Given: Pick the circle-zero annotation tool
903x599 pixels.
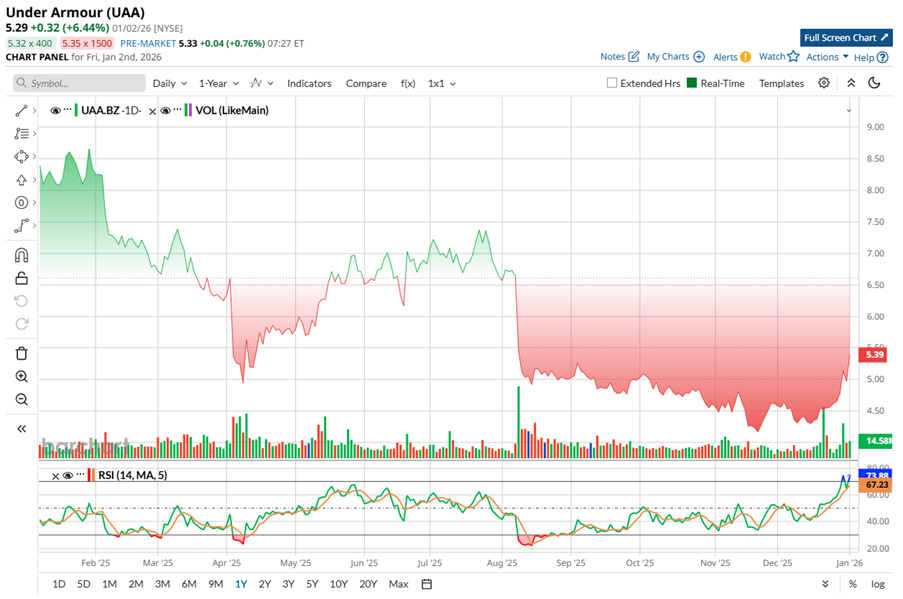Looking at the screenshot, I should click(21, 203).
